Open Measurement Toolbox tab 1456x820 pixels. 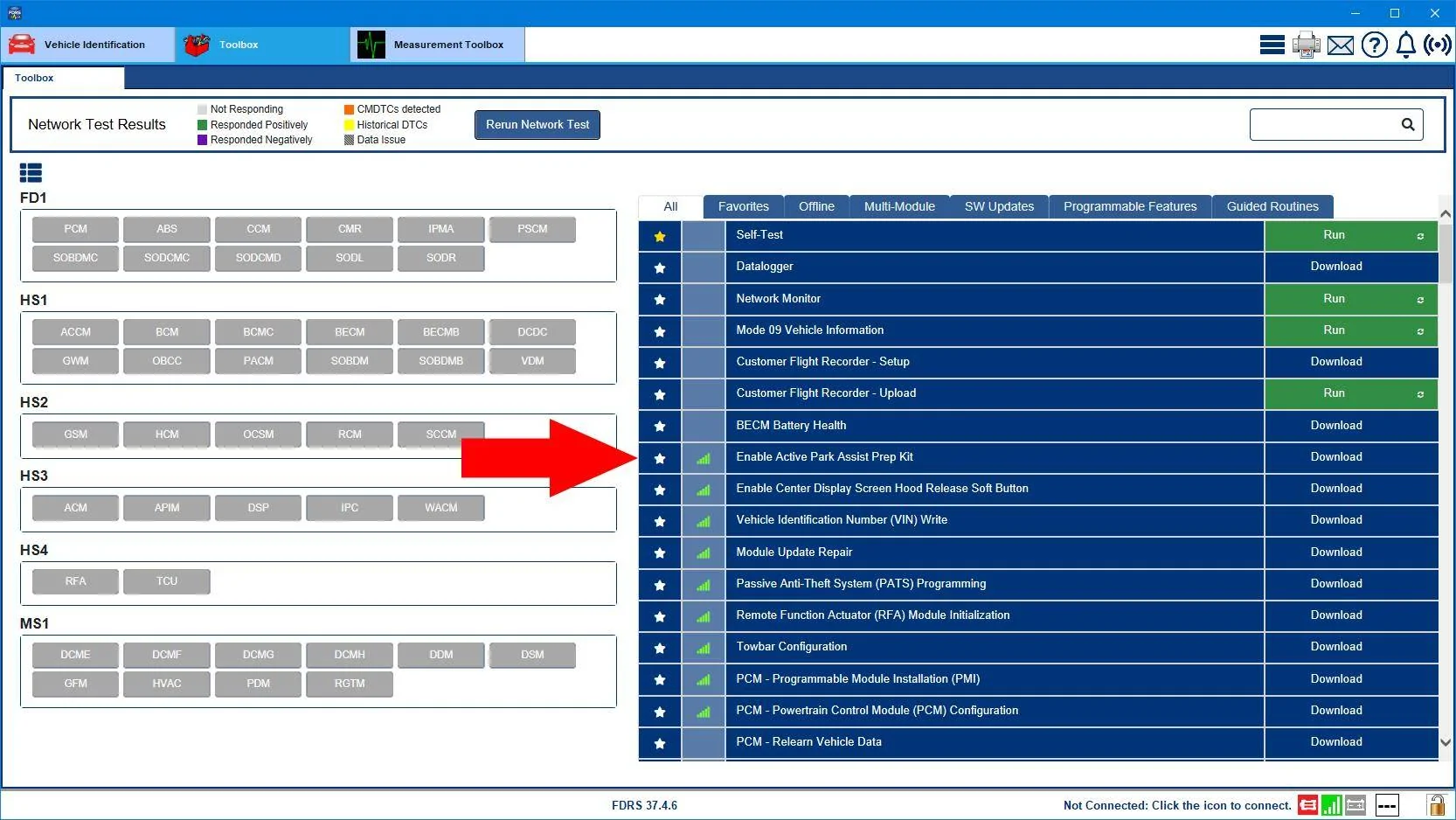click(438, 45)
